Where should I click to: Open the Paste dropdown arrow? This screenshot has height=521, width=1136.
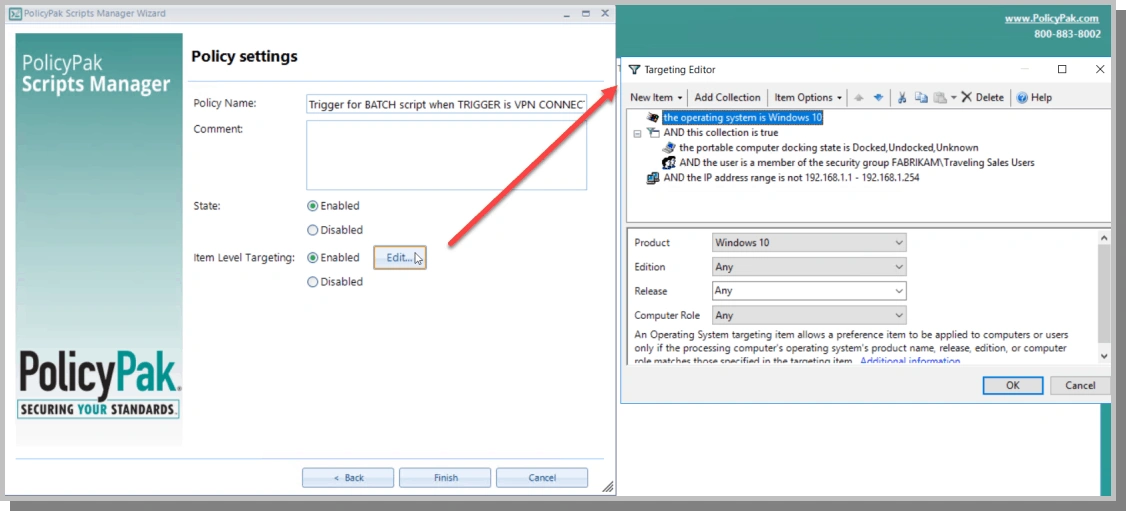953,98
